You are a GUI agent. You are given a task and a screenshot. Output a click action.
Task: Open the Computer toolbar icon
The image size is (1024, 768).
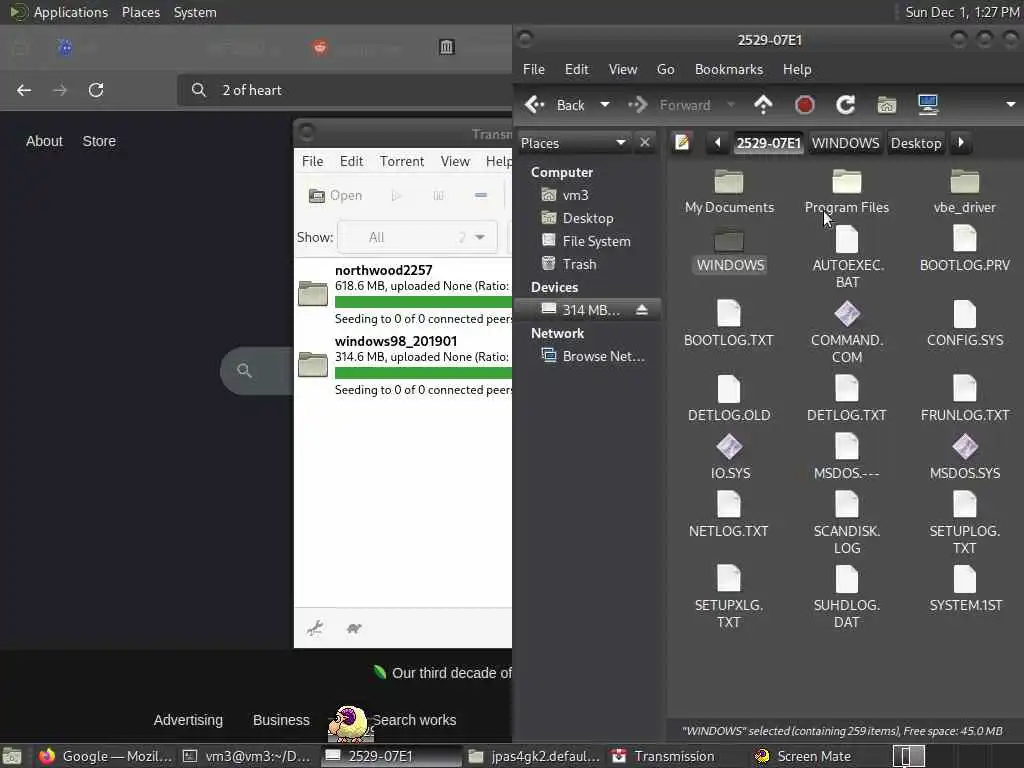927,104
